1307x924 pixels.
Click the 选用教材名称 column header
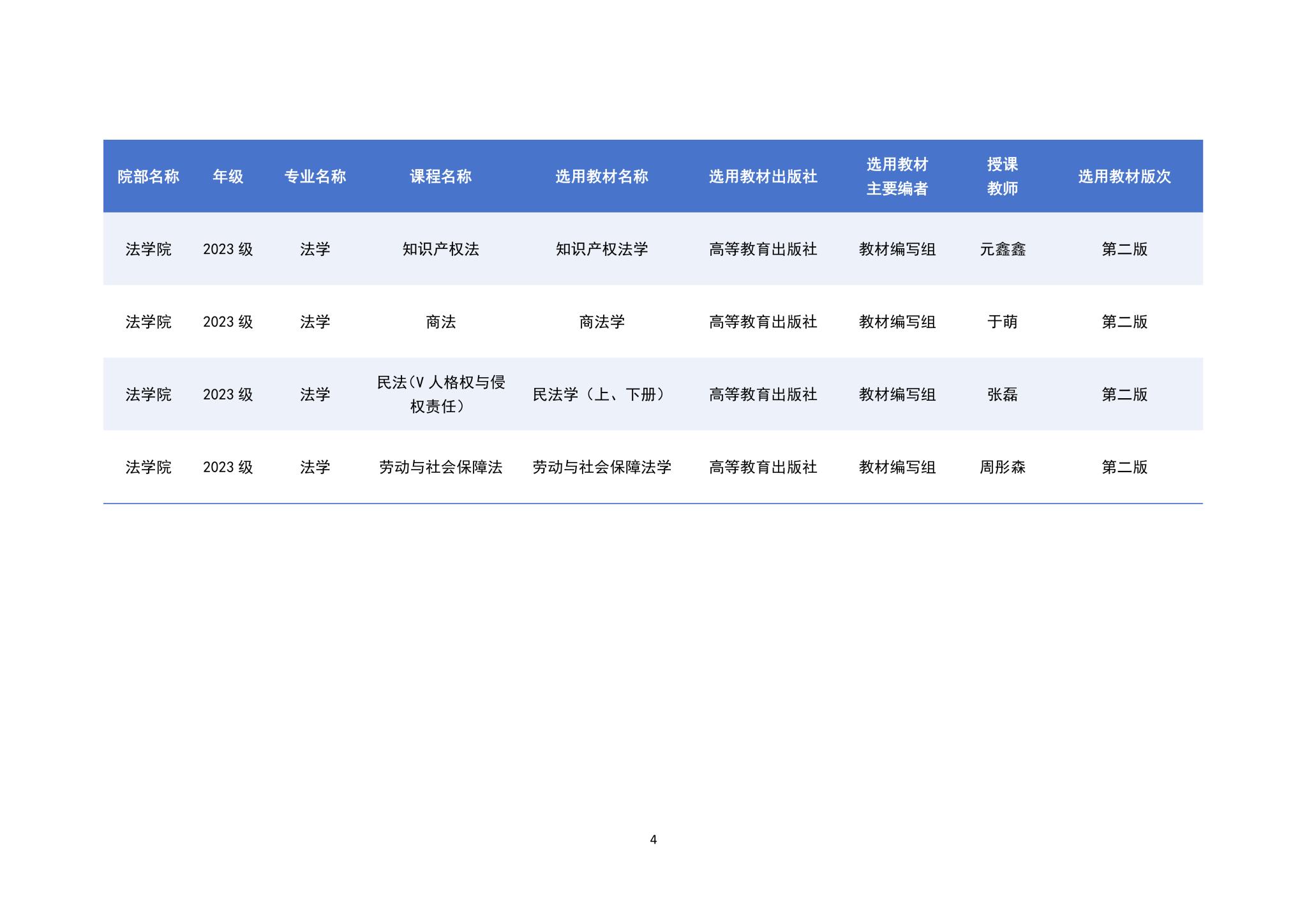point(601,177)
